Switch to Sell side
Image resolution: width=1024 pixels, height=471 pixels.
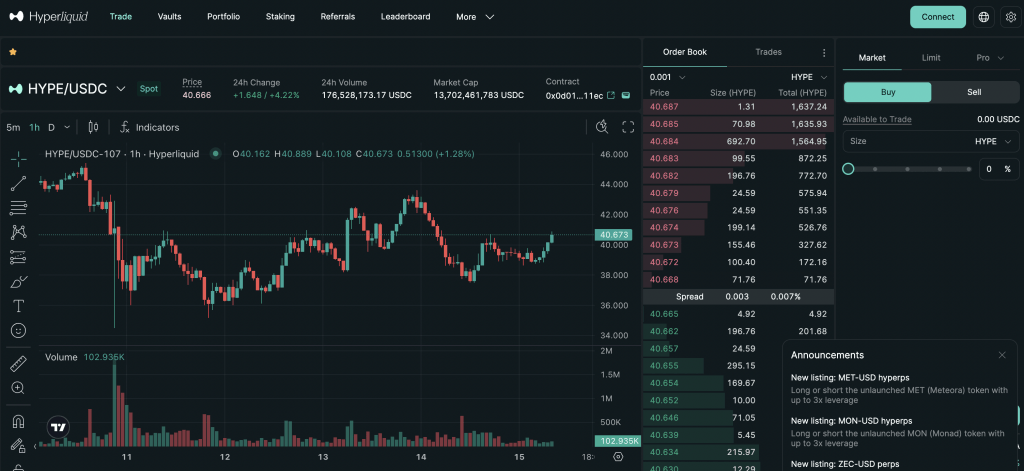tap(974, 92)
